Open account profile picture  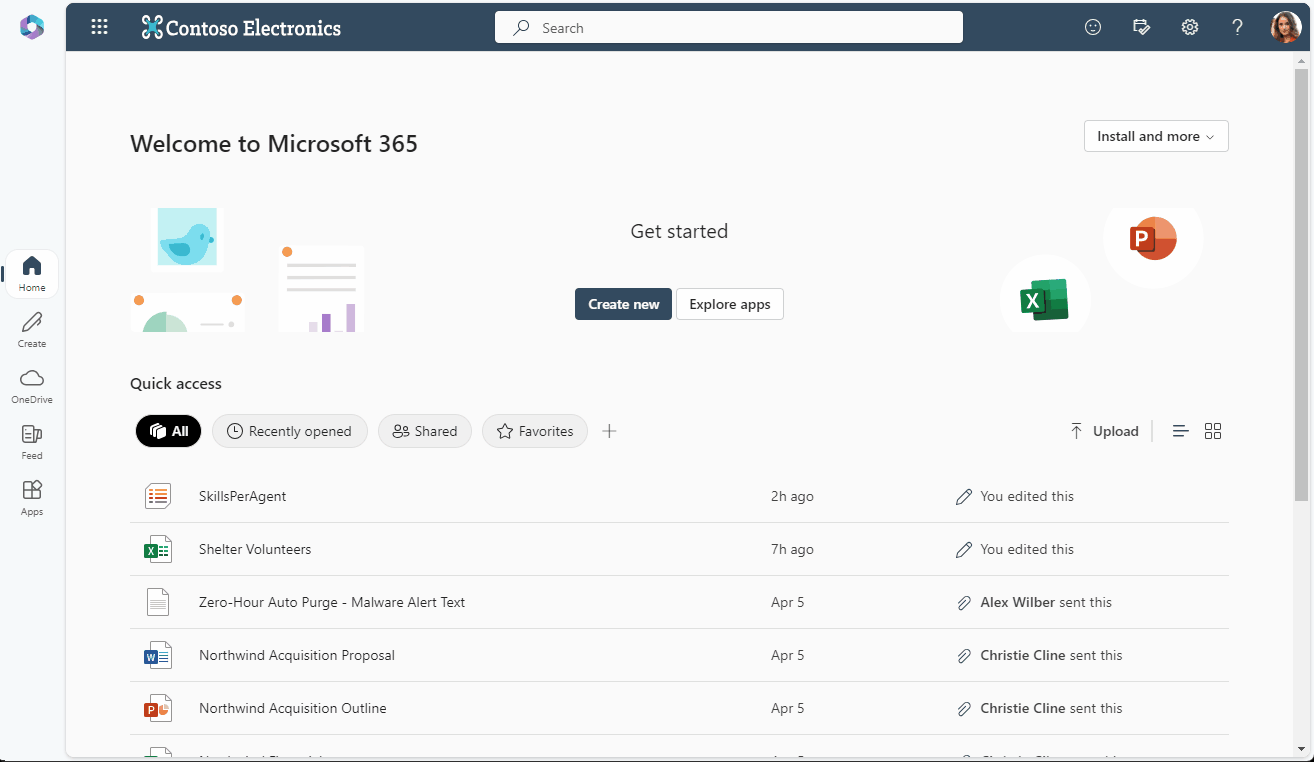point(1286,28)
